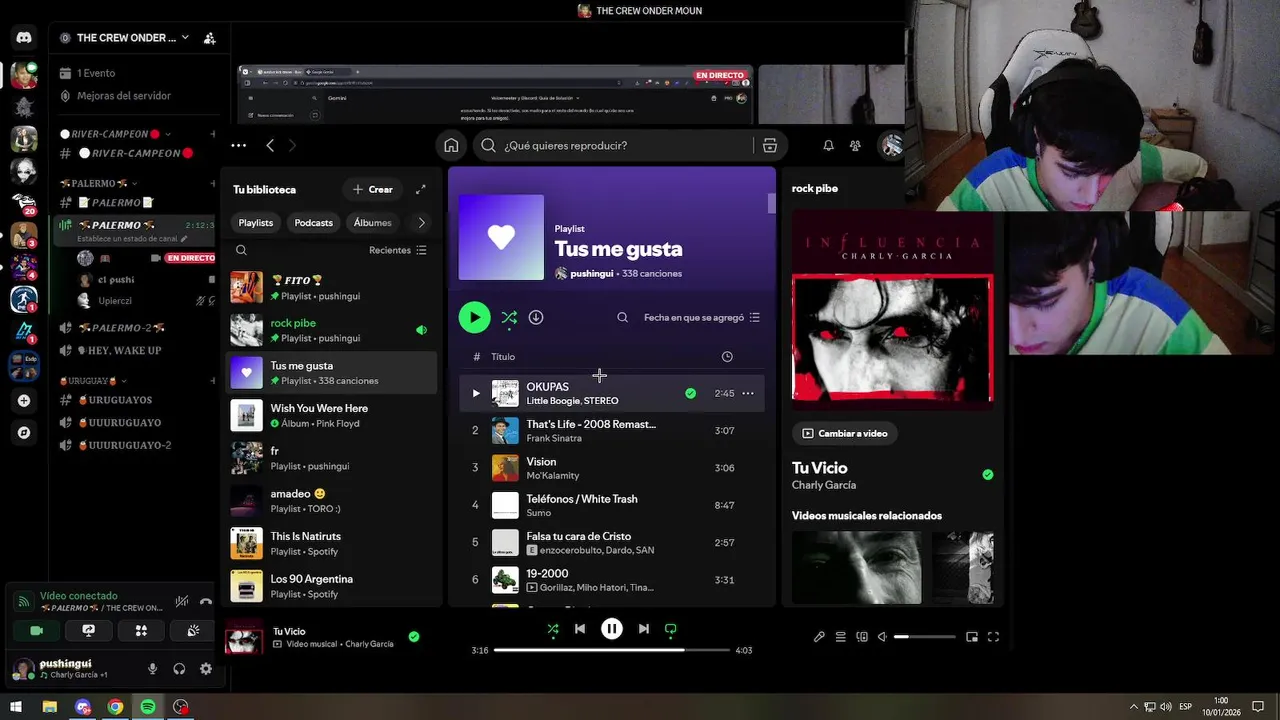The width and height of the screenshot is (1280, 720).
Task: Toggle liked checkmark in now-playing bar
Action: click(x=414, y=636)
